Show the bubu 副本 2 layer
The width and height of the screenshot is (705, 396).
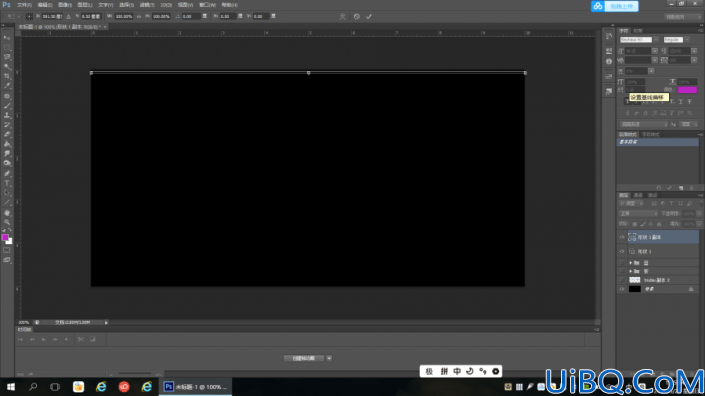622,280
